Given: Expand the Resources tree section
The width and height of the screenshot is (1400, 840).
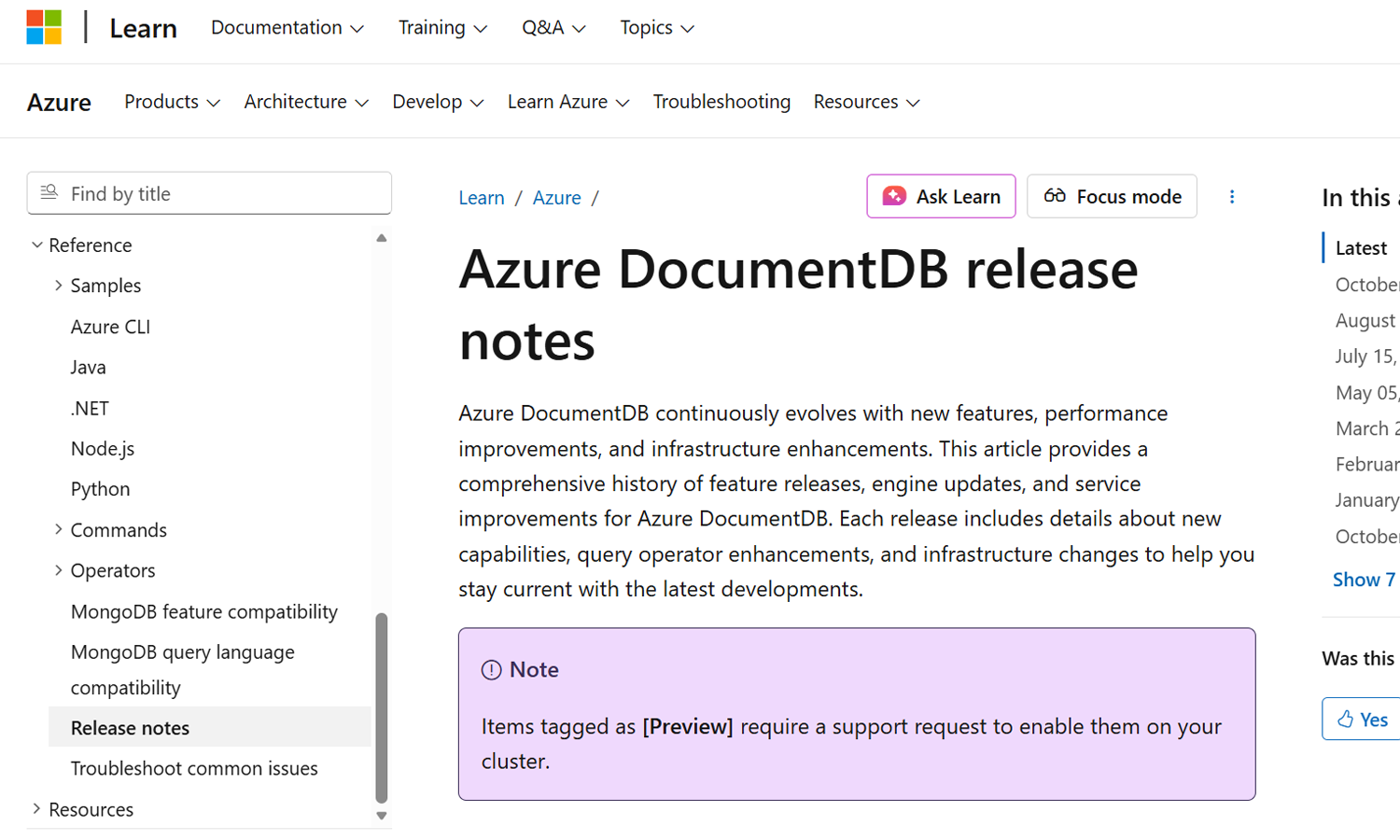Looking at the screenshot, I should 37,808.
